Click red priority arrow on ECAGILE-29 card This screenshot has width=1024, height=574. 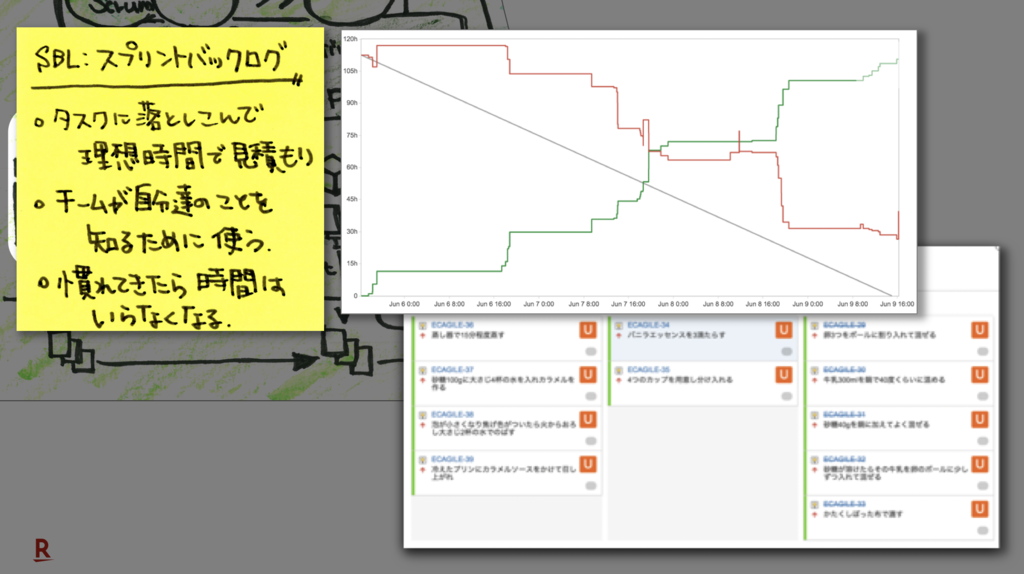pyautogui.click(x=814, y=336)
